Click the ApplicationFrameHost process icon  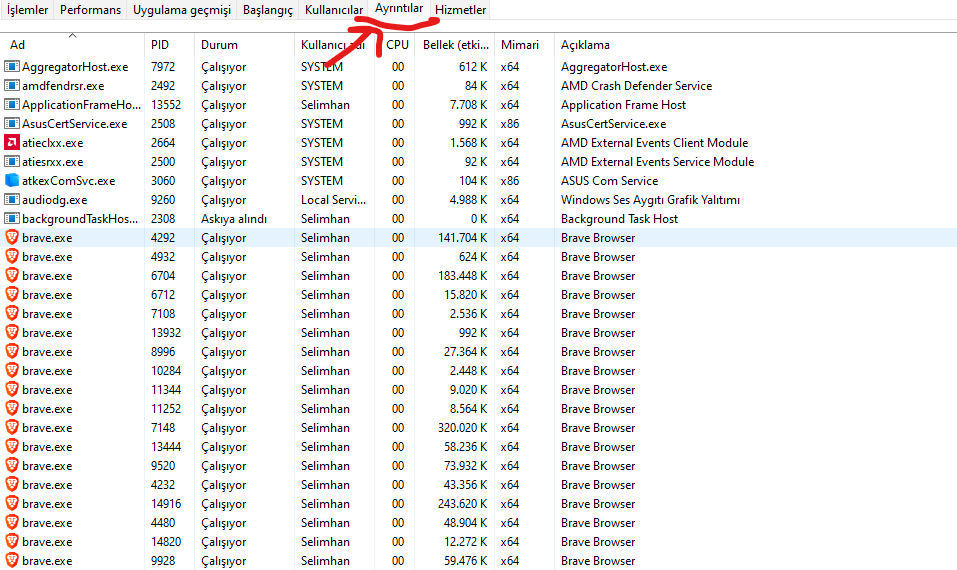[12, 104]
